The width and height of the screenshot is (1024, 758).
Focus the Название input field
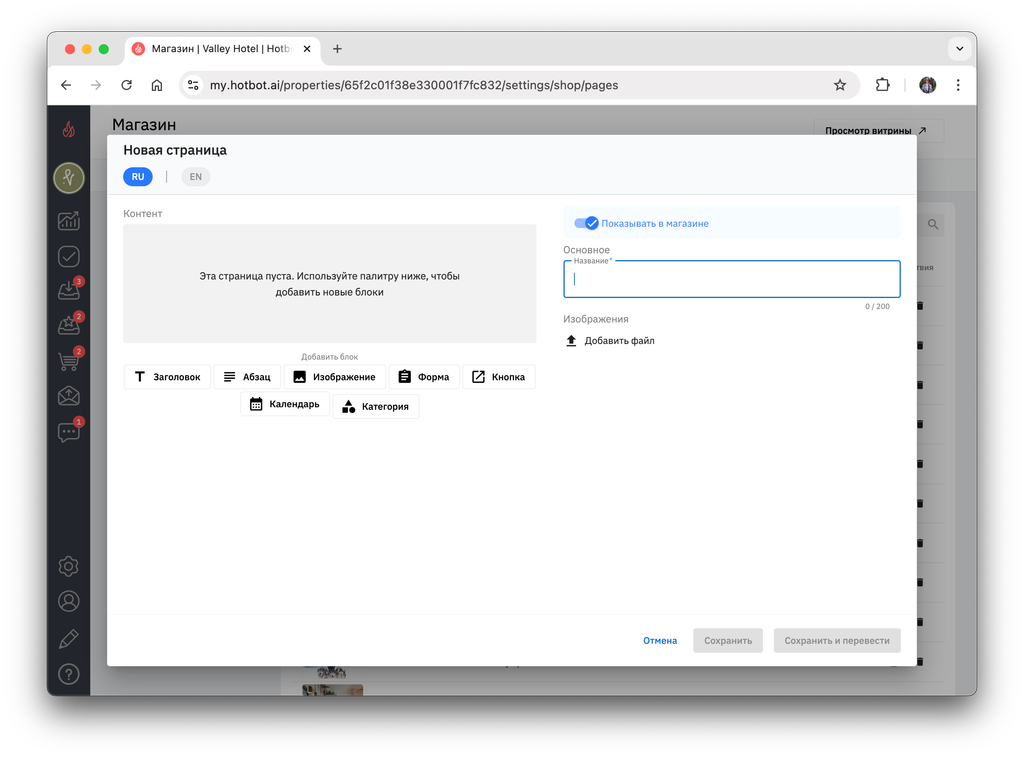731,279
